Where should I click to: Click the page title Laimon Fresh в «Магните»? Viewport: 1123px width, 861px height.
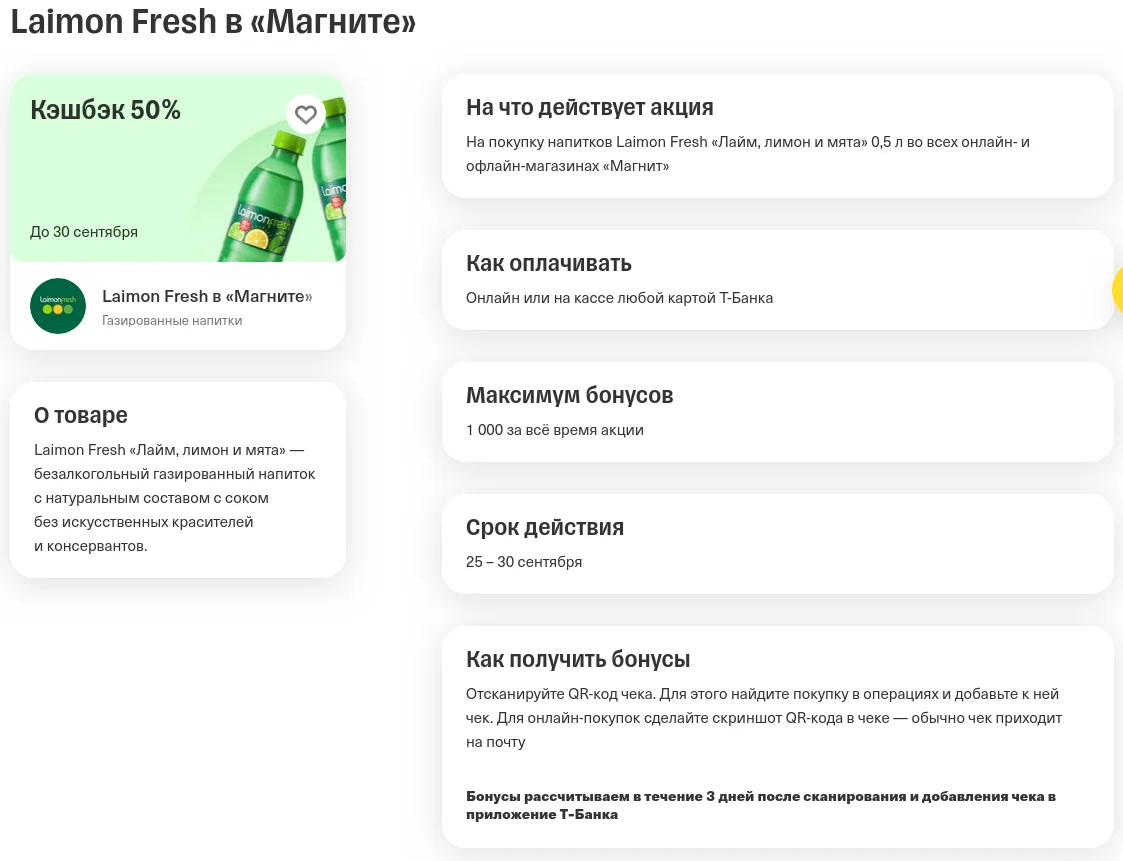pos(213,21)
